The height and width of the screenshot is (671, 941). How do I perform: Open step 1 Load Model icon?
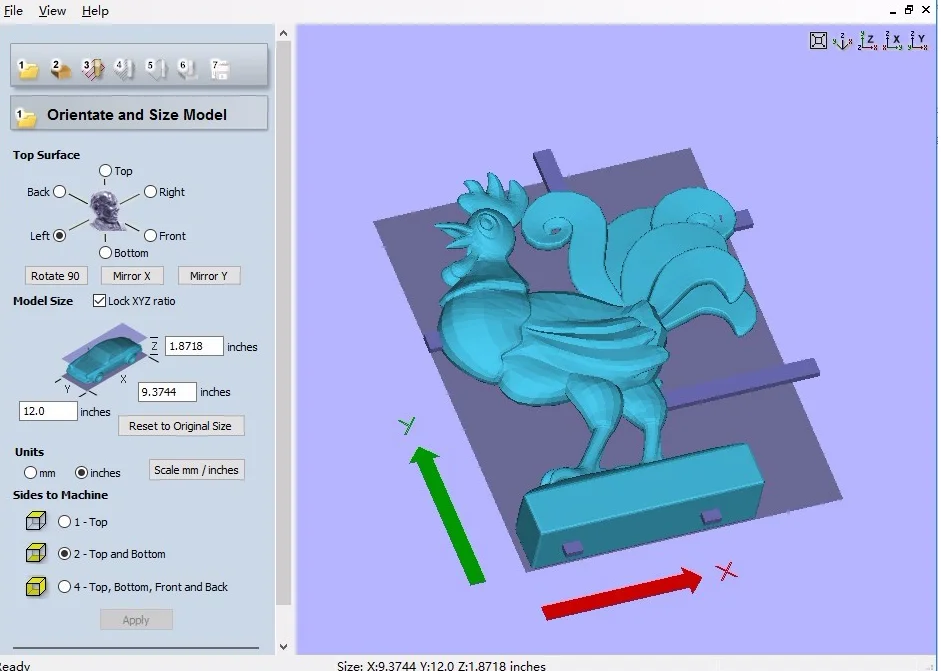(x=26, y=70)
